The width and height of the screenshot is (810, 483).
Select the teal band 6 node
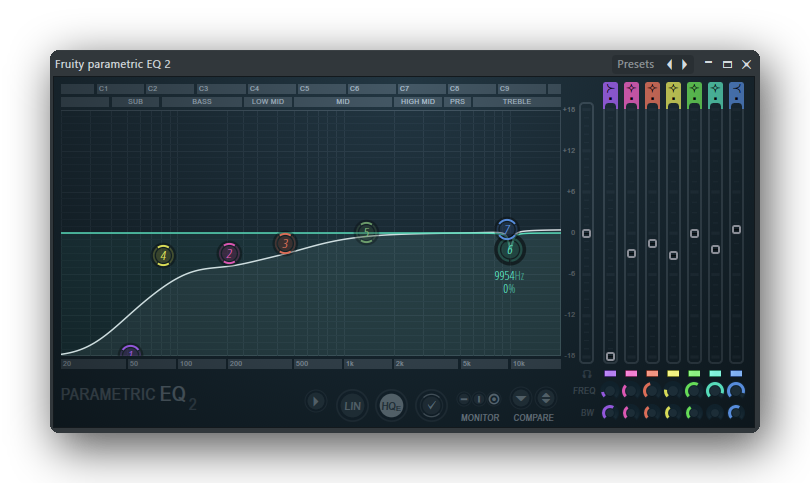510,250
